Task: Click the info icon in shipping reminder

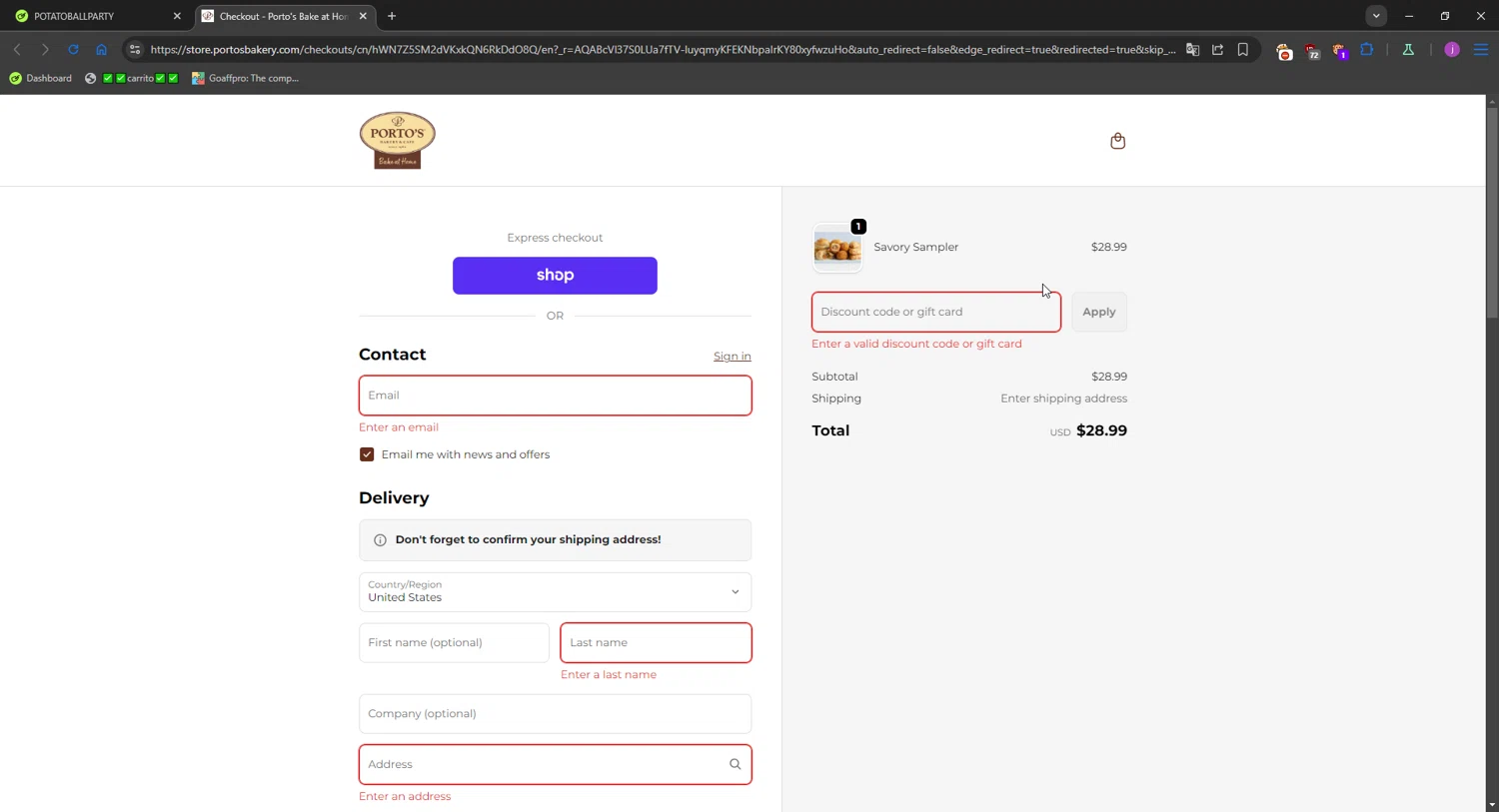Action: tap(380, 540)
